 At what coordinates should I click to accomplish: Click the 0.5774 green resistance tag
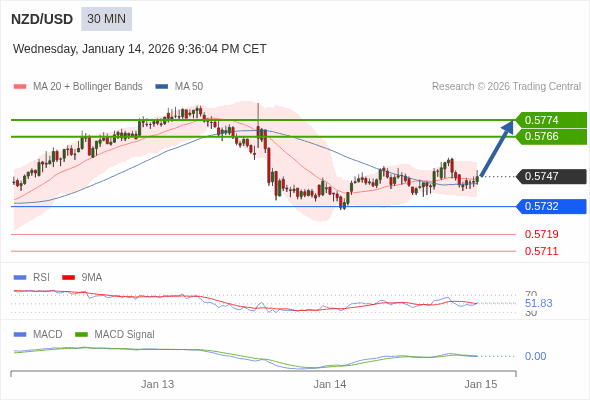(x=551, y=120)
